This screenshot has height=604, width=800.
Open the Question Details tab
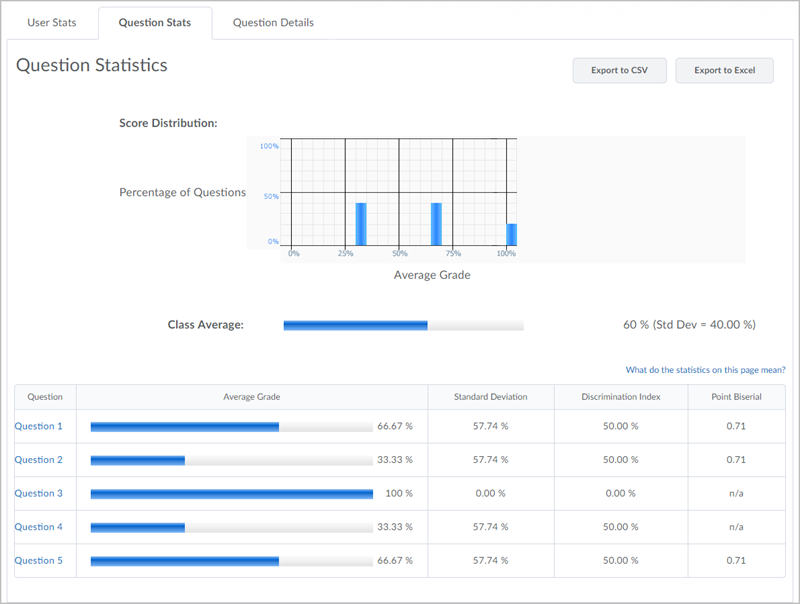(x=273, y=22)
